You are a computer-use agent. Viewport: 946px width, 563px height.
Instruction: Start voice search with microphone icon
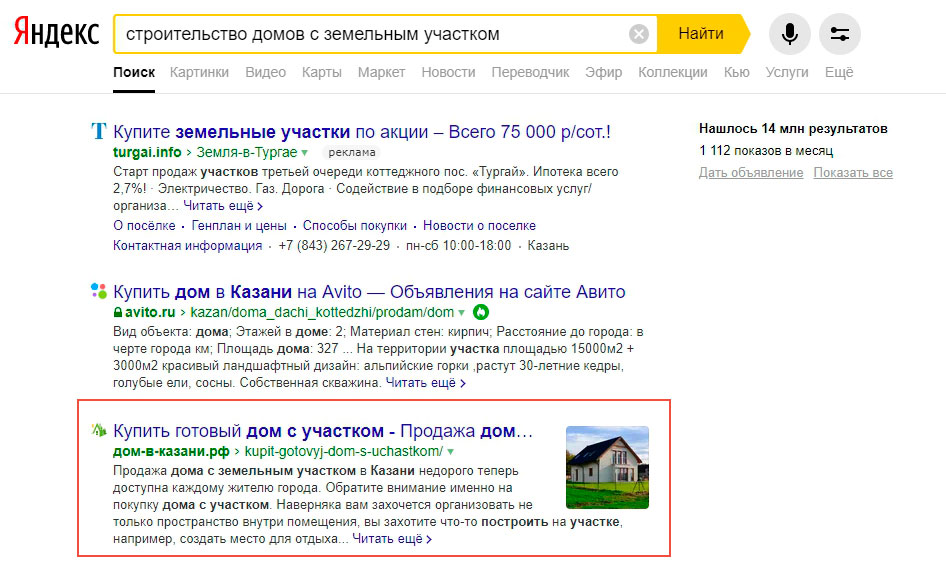point(789,34)
